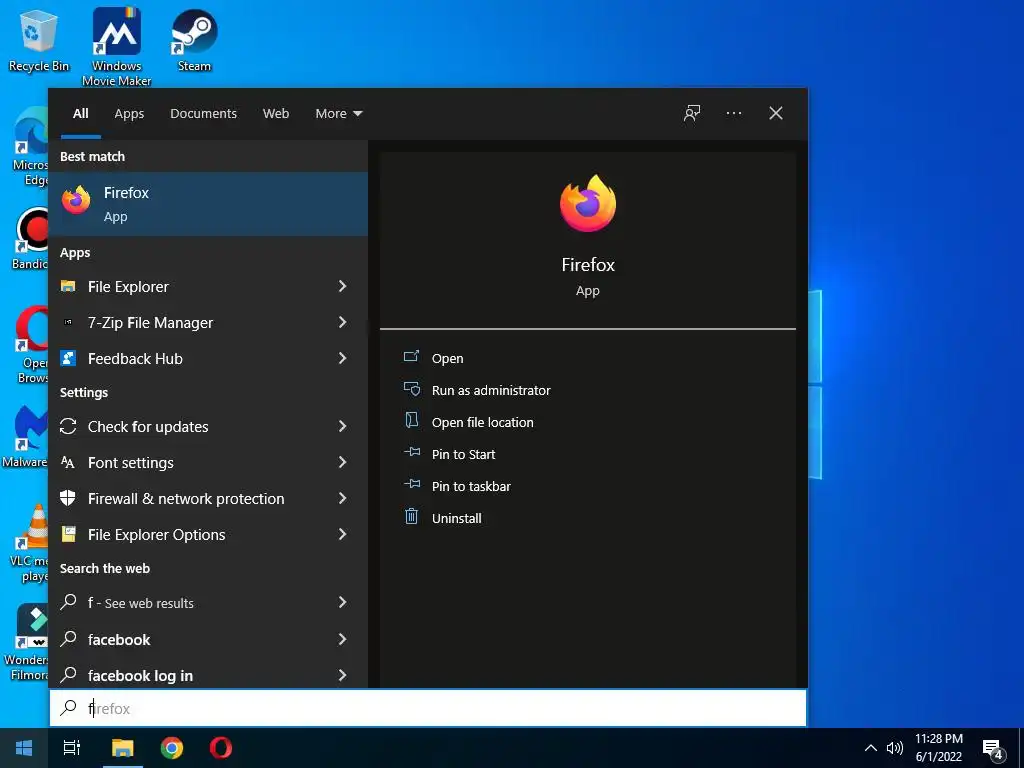
Task: Choose Uninstall for Firefox
Action: tap(456, 518)
